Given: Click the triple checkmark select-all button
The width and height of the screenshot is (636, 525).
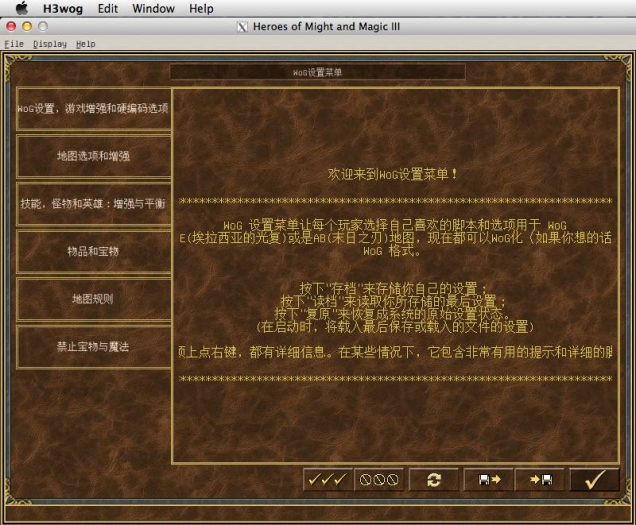Looking at the screenshot, I should (328, 480).
